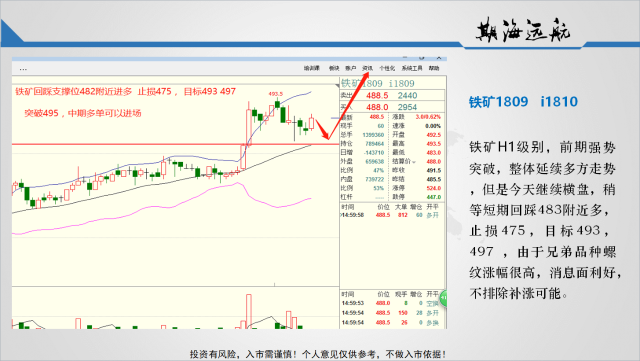Image resolution: width=640 pixels, height=361 pixels.
Task: Open the 培训课 menu
Action: pos(312,68)
